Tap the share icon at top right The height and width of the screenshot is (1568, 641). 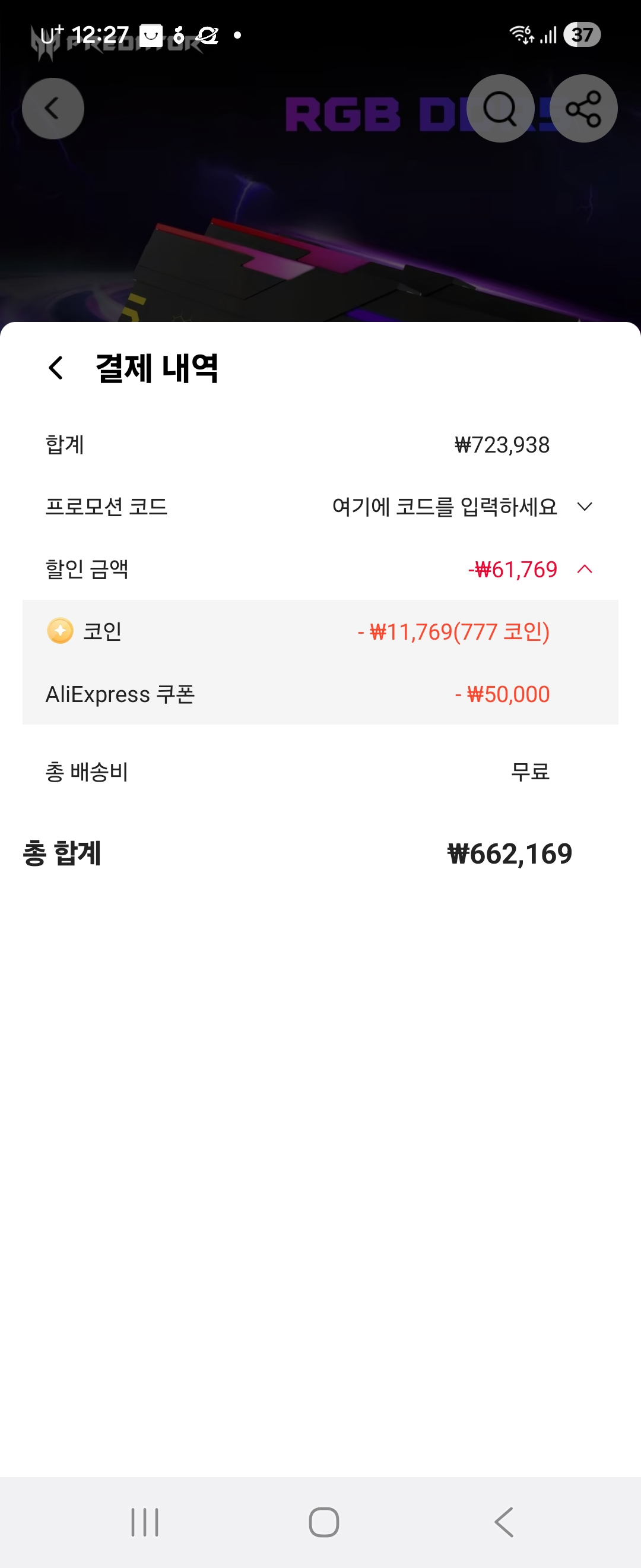pos(583,109)
